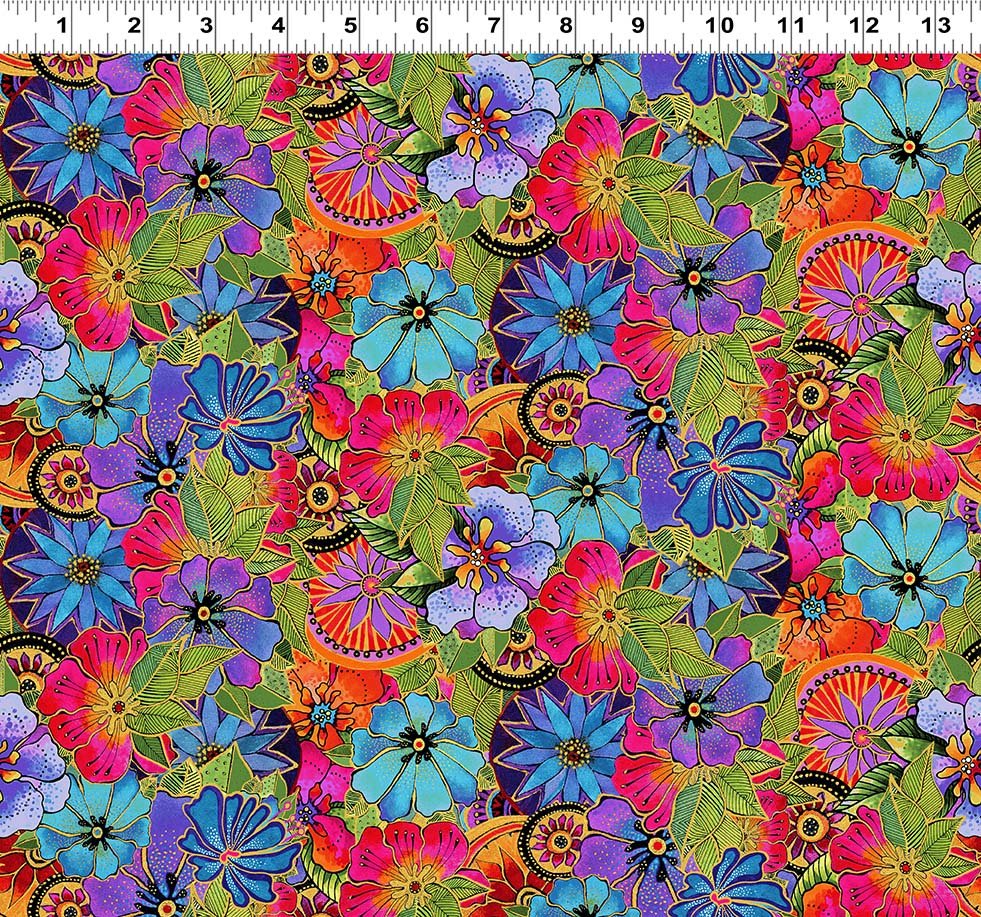
Task: Click the number 8 on the ruler
Action: click(x=566, y=26)
